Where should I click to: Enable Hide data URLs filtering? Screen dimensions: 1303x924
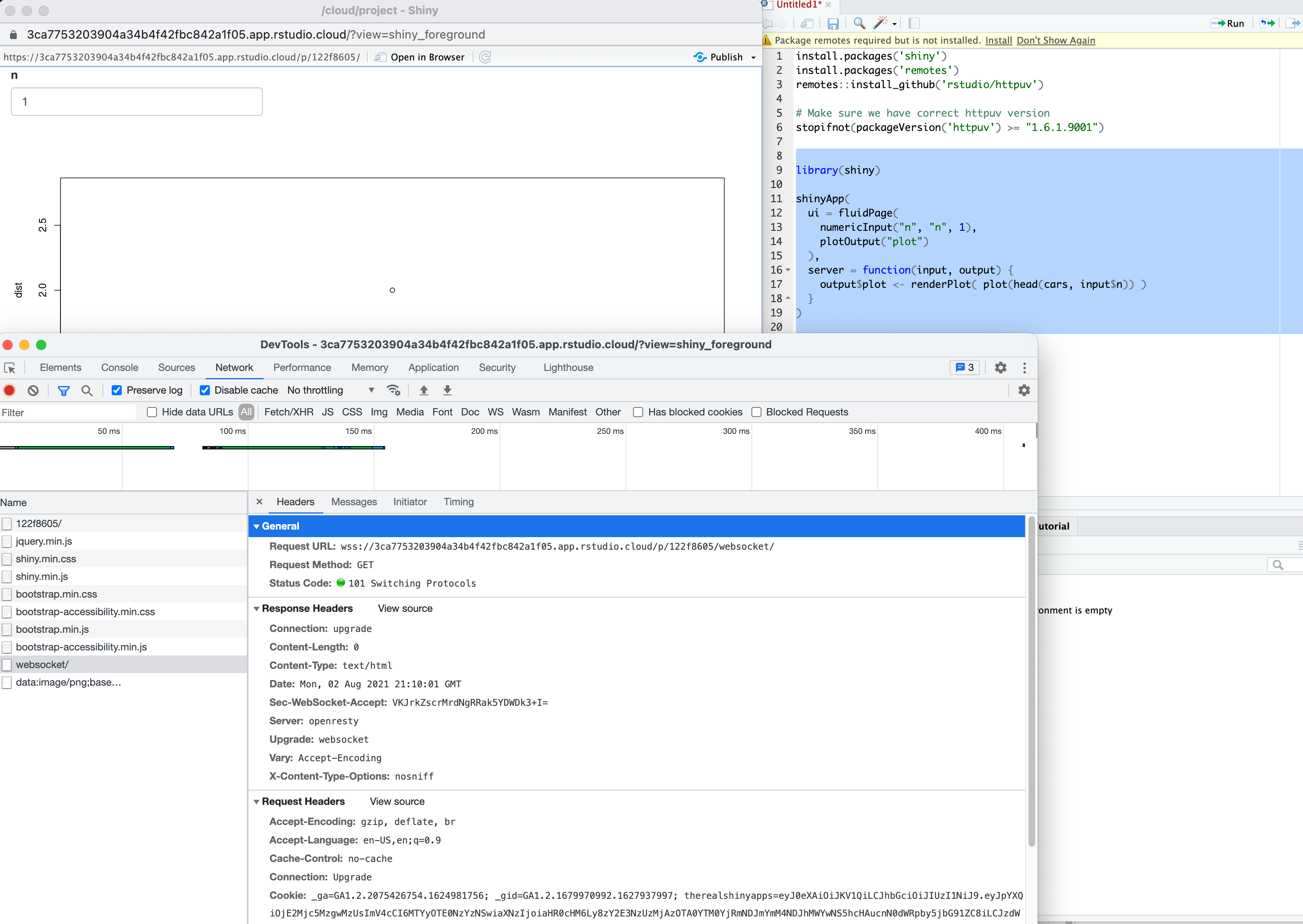click(152, 412)
